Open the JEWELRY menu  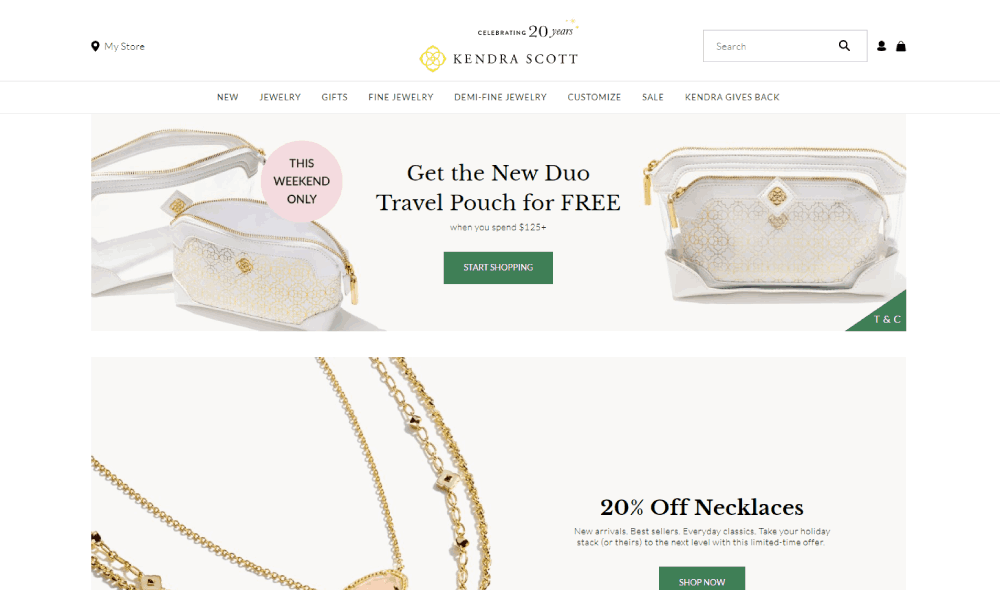click(x=280, y=97)
